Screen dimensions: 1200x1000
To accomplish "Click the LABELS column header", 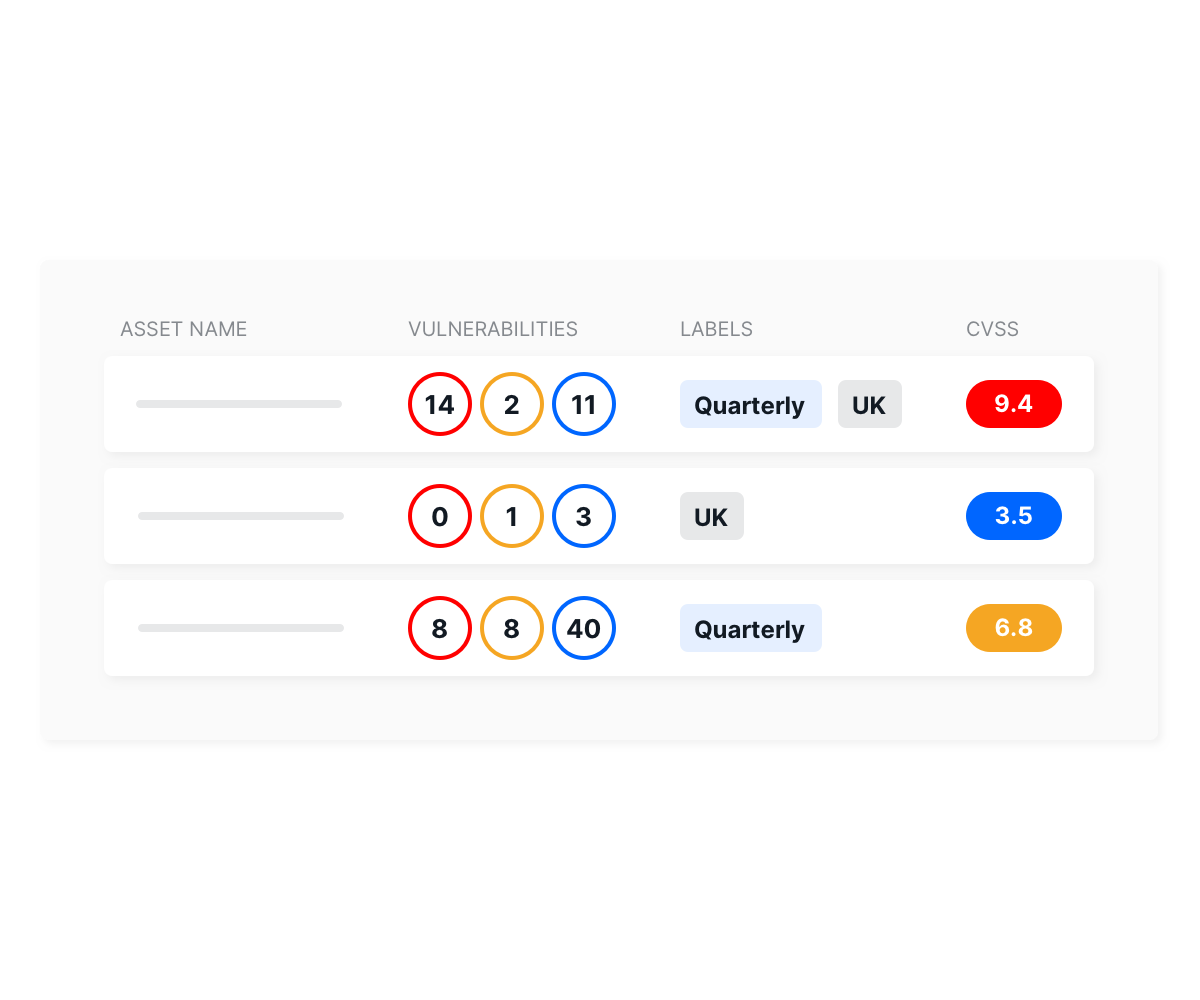I will (x=717, y=329).
